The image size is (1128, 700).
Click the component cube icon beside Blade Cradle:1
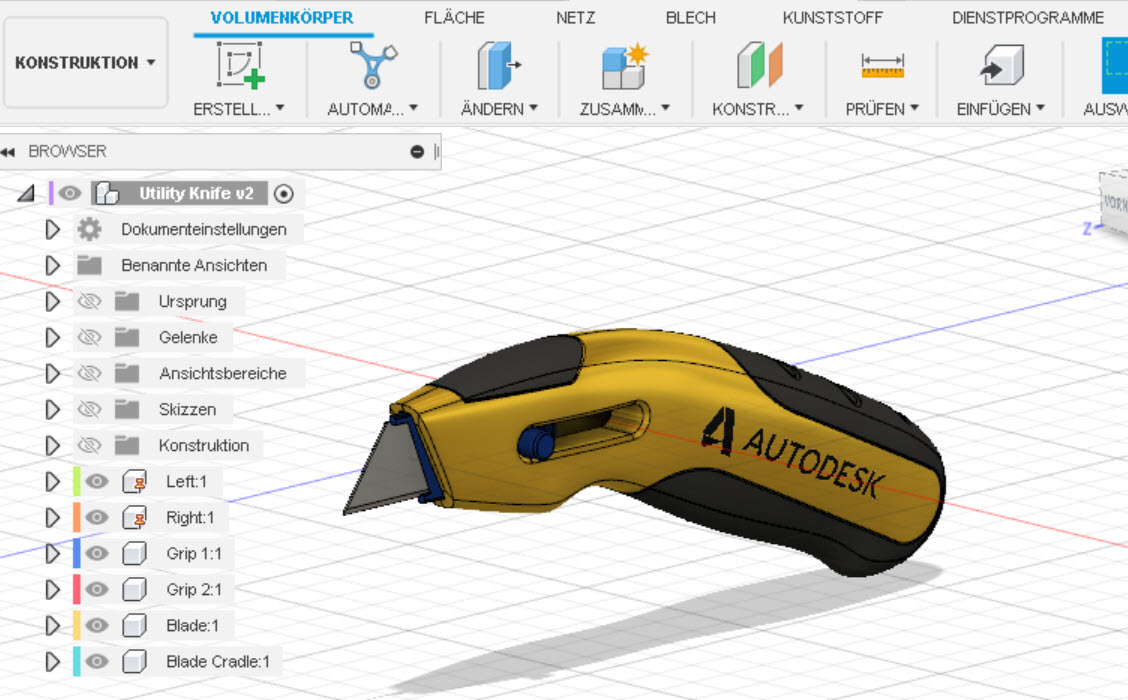click(x=135, y=661)
